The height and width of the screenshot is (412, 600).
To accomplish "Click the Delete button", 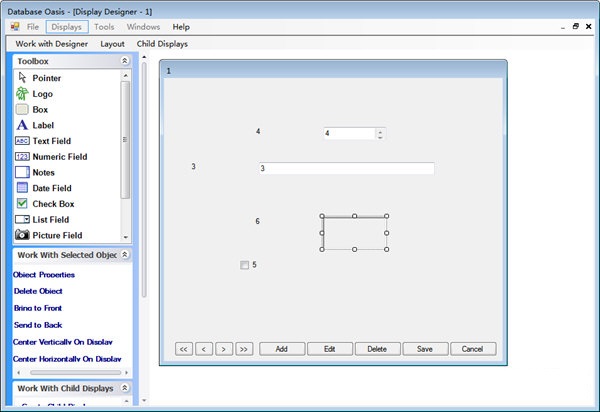I will pyautogui.click(x=378, y=349).
